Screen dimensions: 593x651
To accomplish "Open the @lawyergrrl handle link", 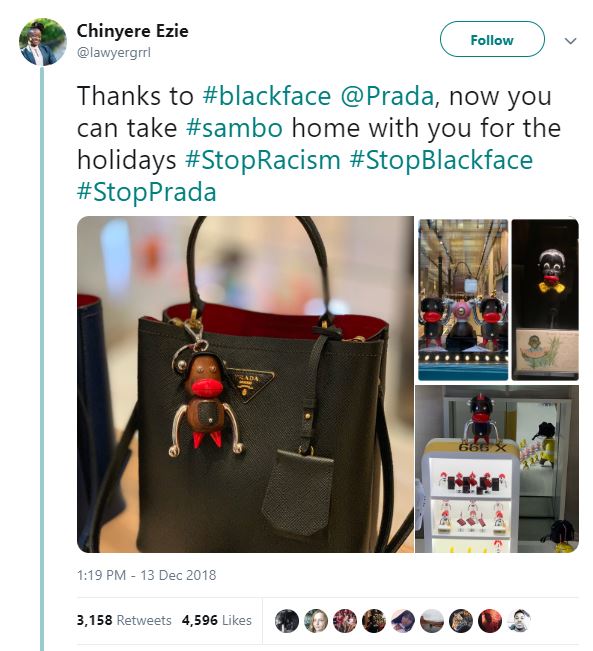I will pyautogui.click(x=114, y=53).
